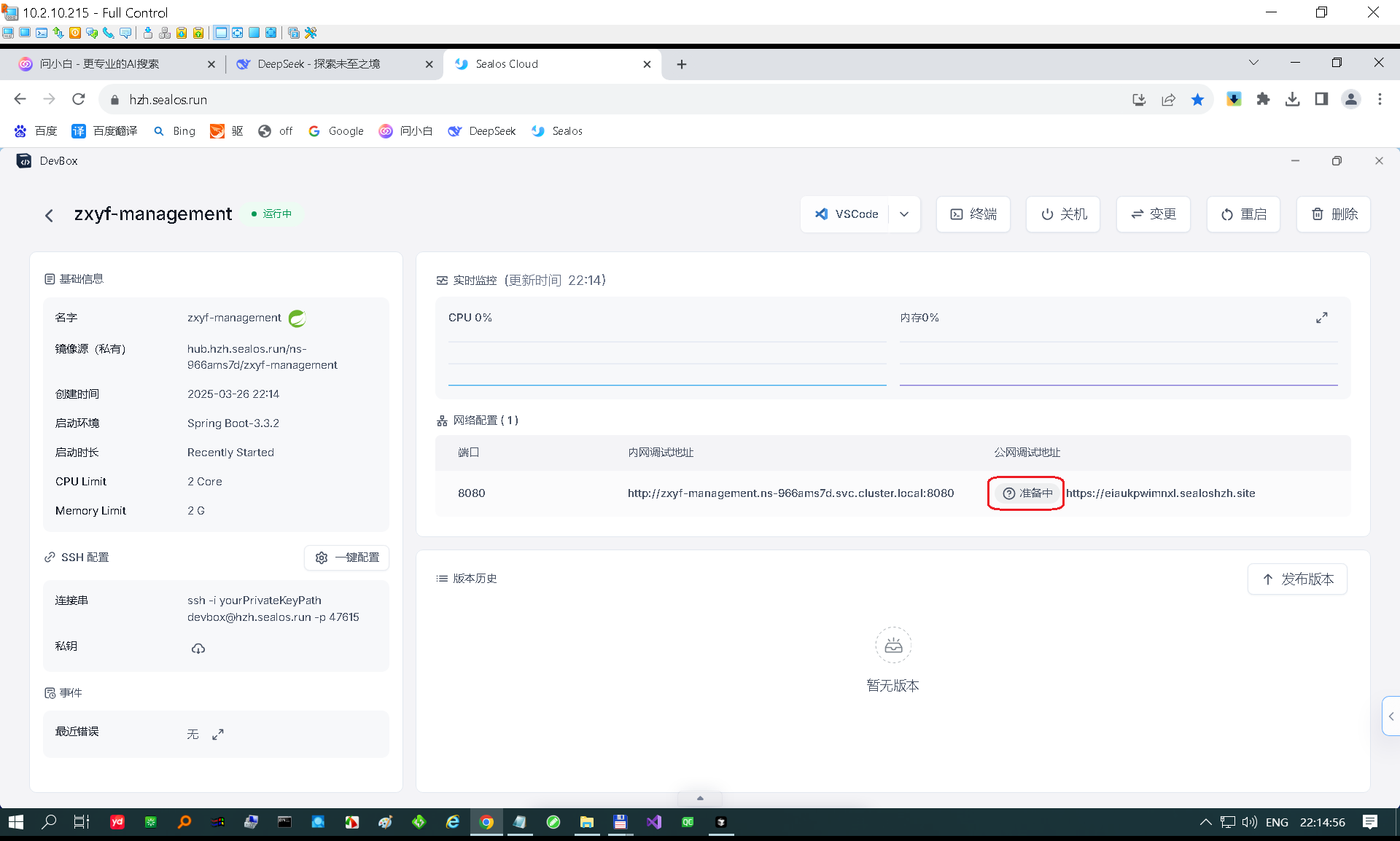Image resolution: width=1400 pixels, height=841 pixels.
Task: Click 一键配置 SSH button
Action: tap(347, 558)
